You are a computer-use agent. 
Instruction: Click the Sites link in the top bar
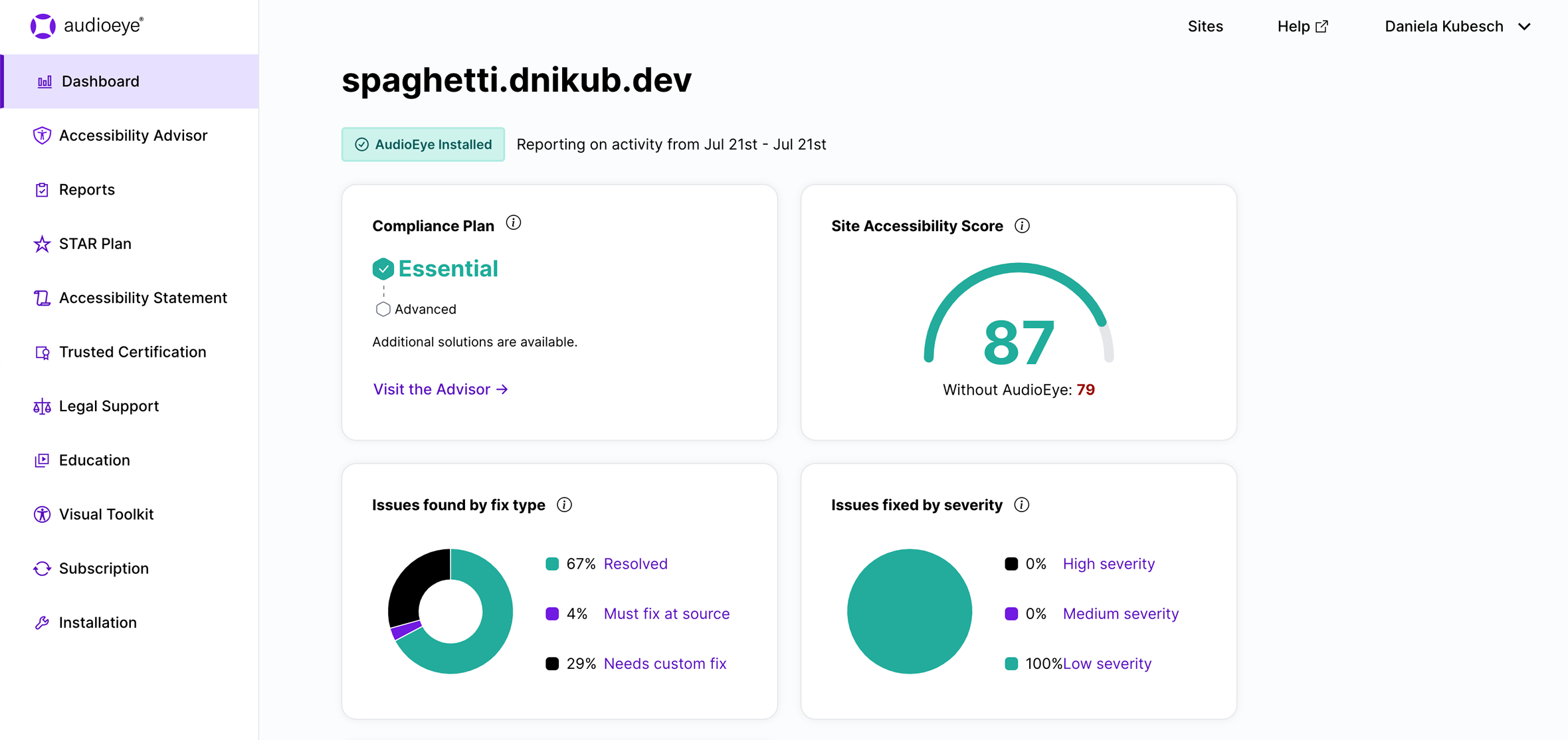coord(1205,27)
